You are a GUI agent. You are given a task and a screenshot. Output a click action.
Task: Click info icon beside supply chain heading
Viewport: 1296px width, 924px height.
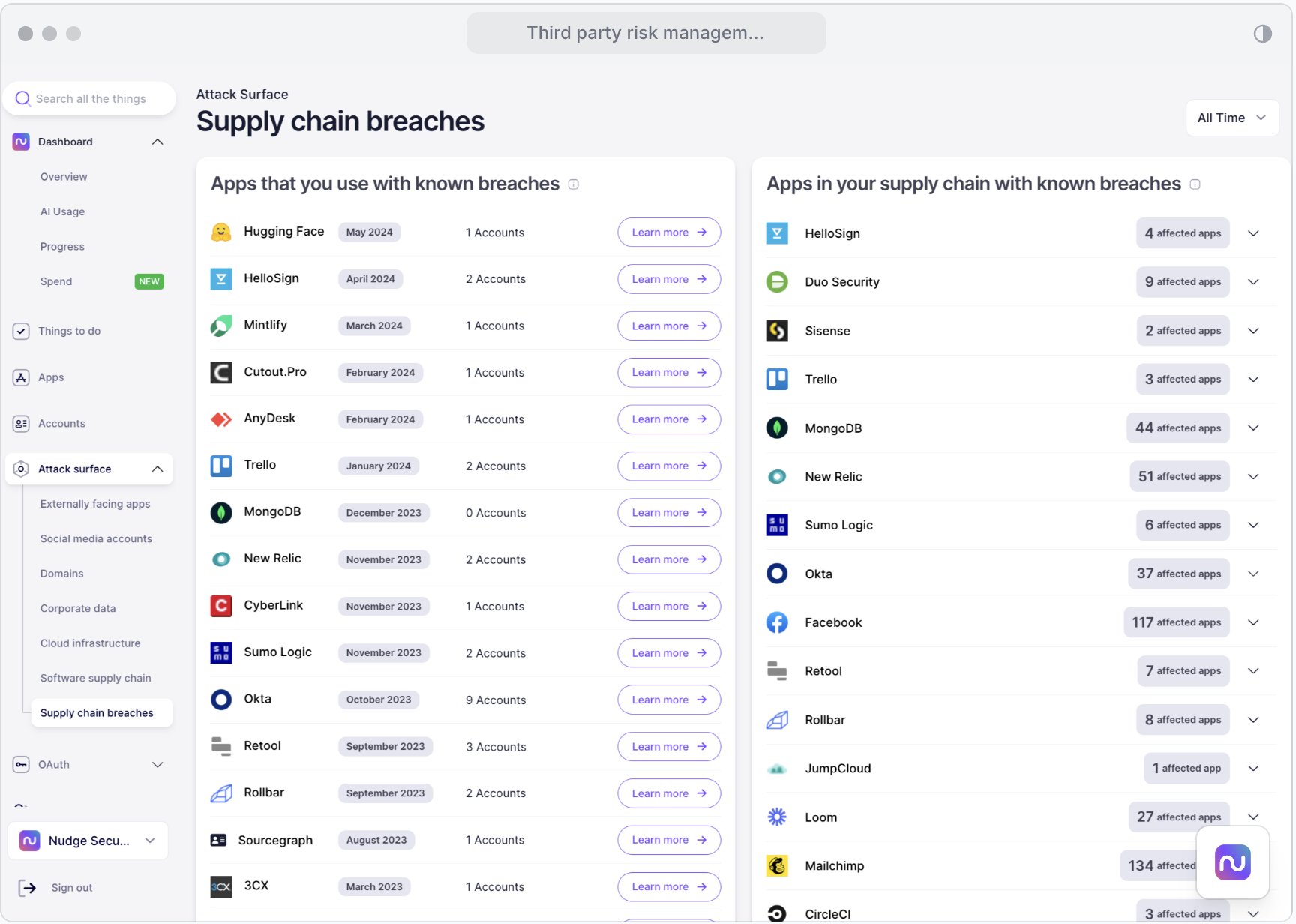[1195, 184]
